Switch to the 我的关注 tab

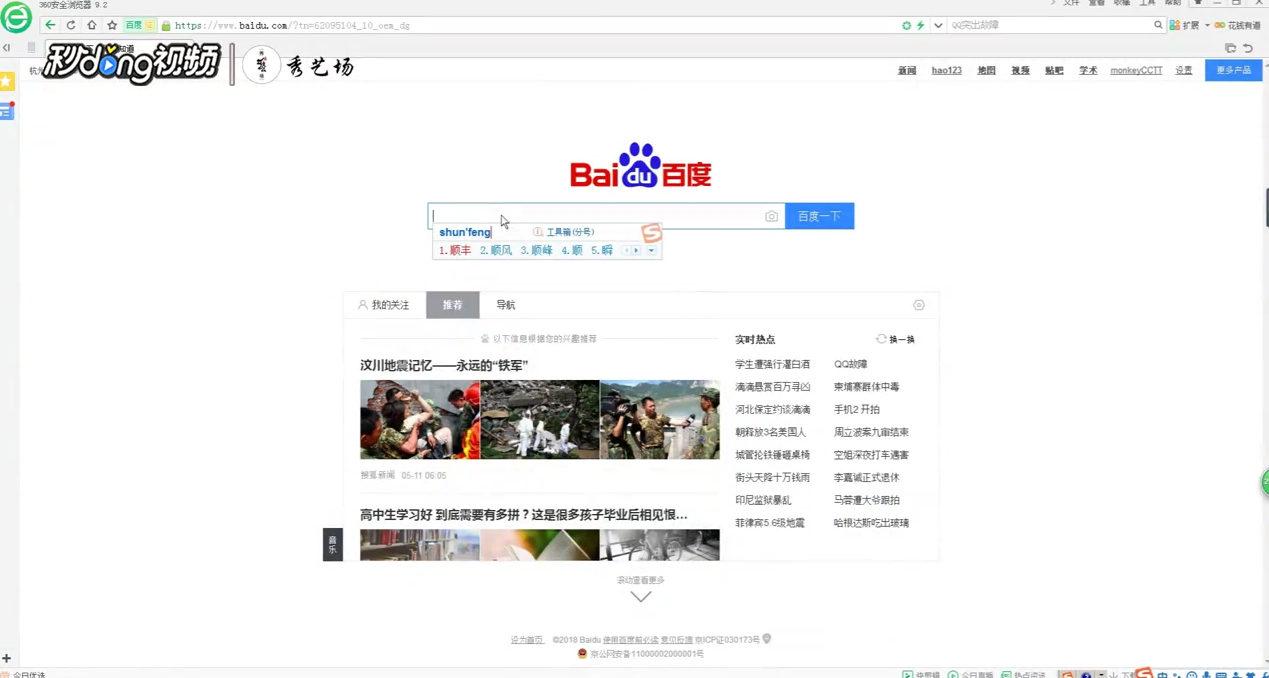click(384, 305)
